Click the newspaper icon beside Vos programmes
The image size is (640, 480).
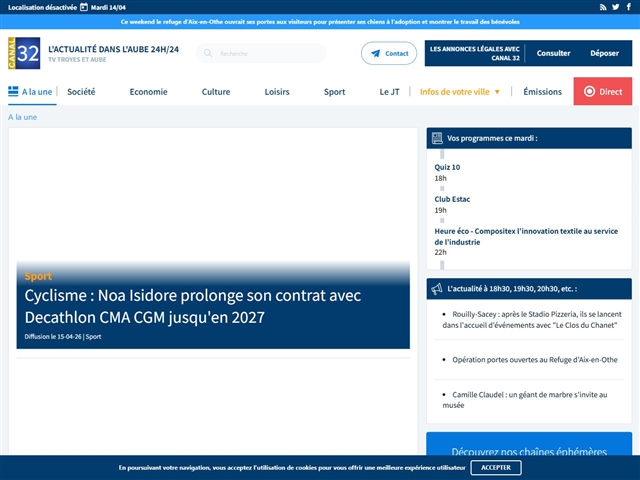437,138
